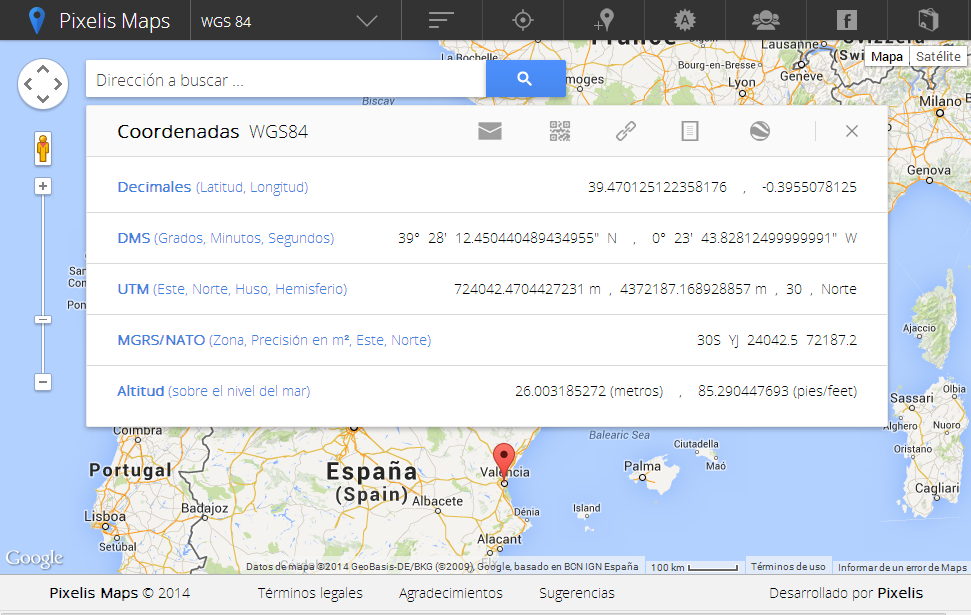Open the Sugerencias footer link
The image size is (971, 615).
[577, 593]
